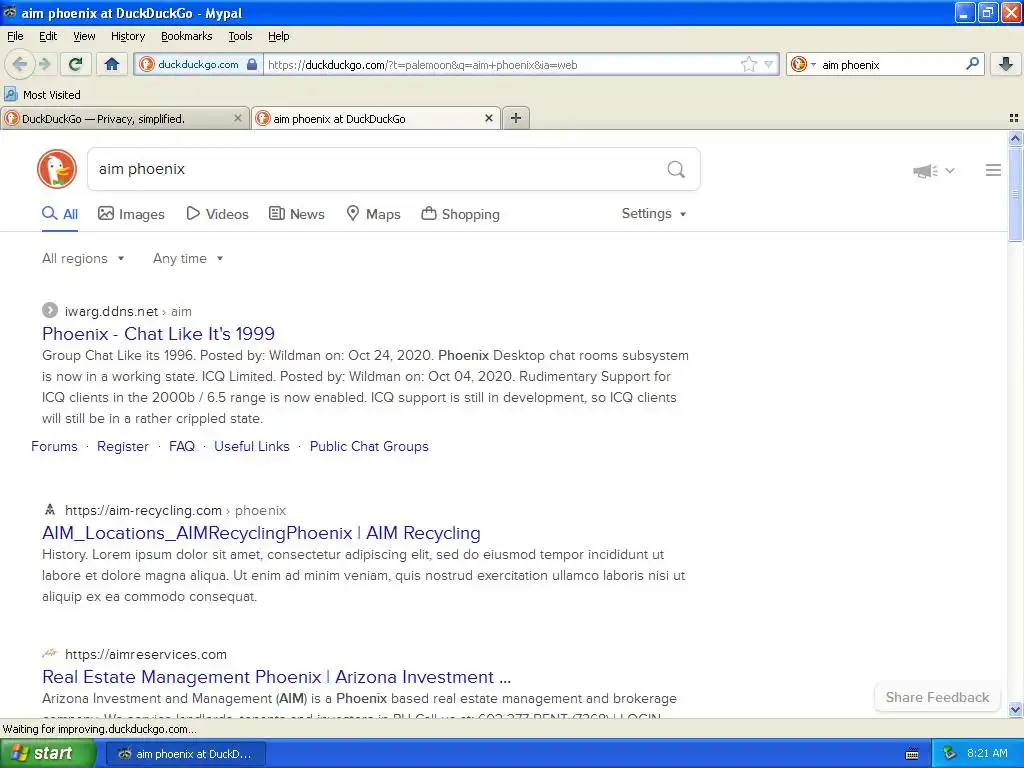Image resolution: width=1024 pixels, height=768 pixels.
Task: Click the browser address URL field
Action: 500,64
